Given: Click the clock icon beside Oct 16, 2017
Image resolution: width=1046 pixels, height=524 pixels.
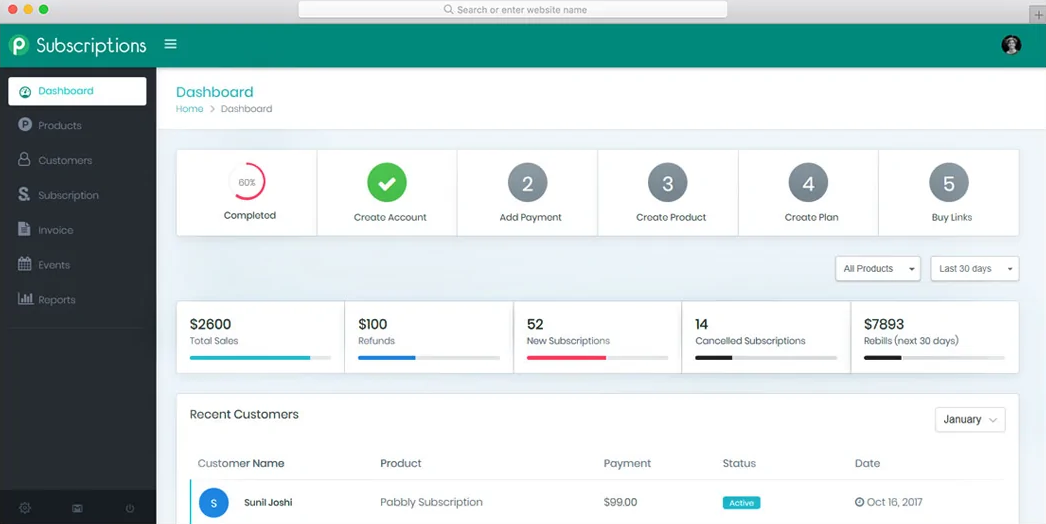Looking at the screenshot, I should click(x=859, y=502).
